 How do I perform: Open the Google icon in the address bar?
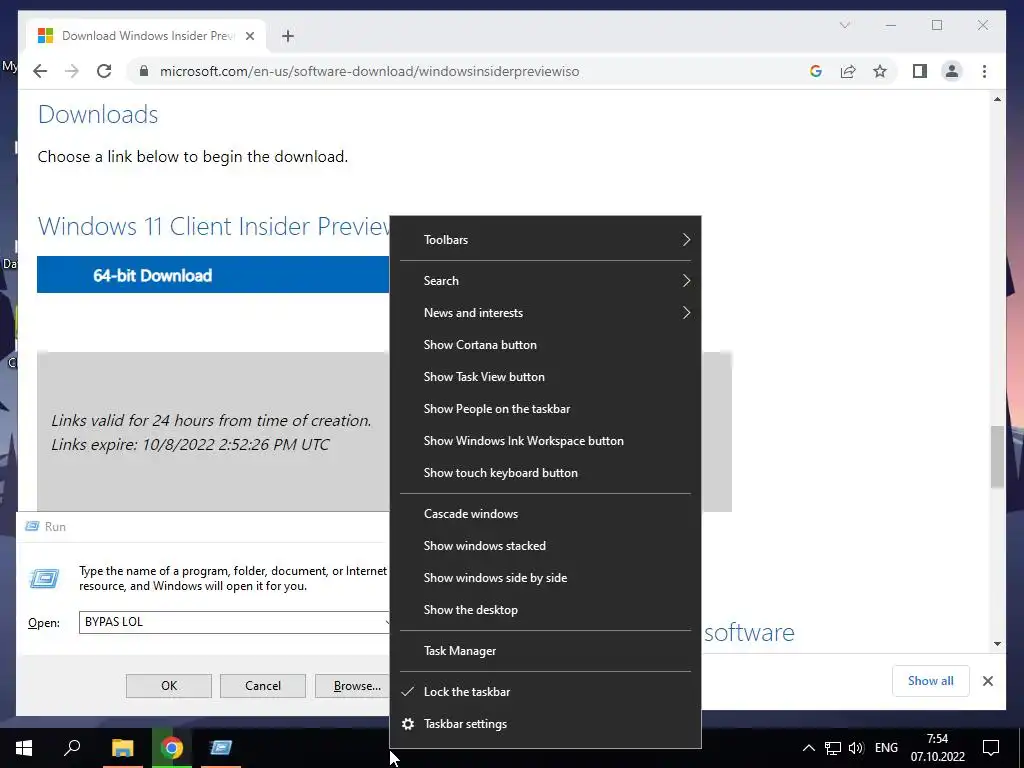coord(816,71)
